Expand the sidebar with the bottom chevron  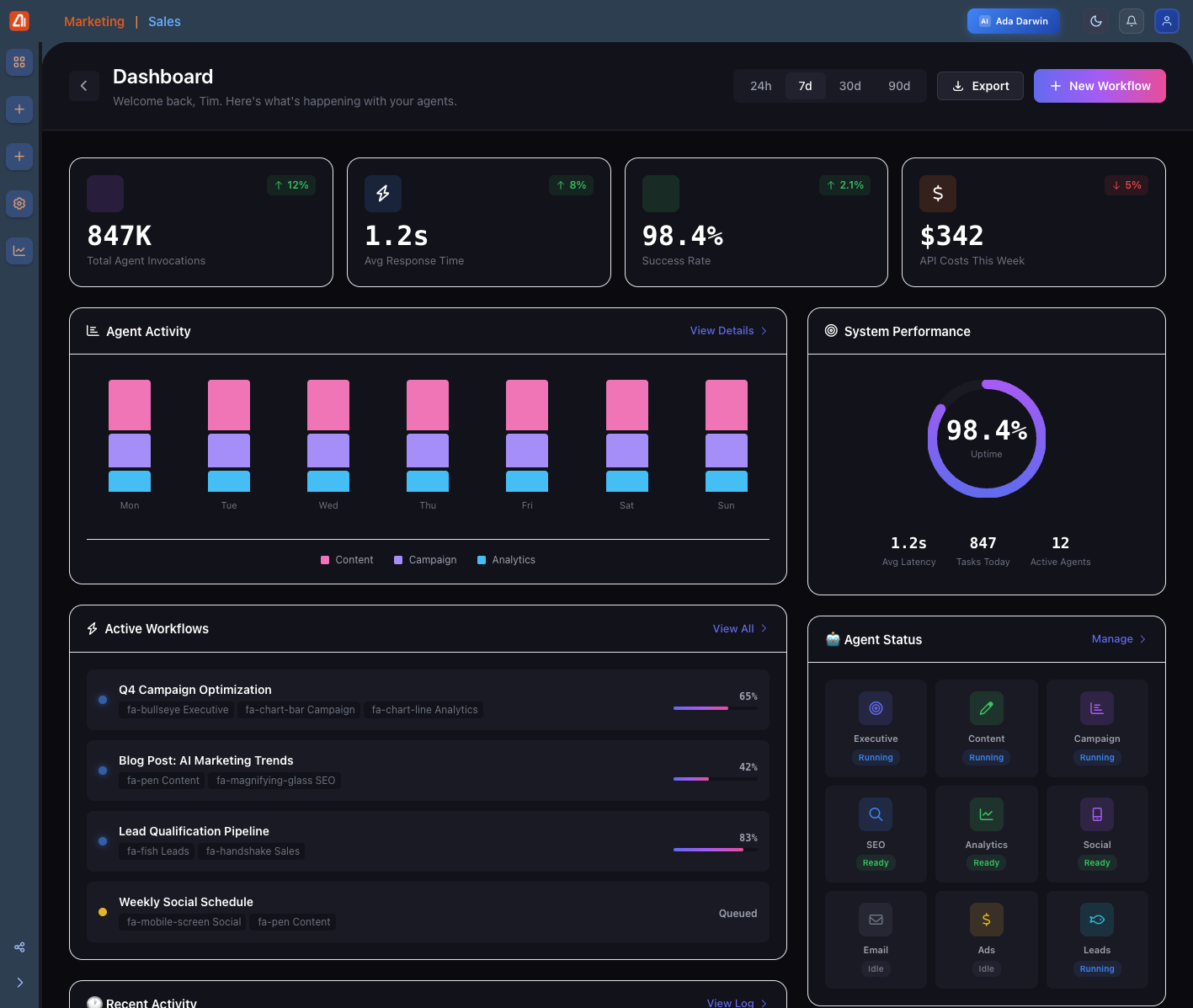(x=19, y=983)
